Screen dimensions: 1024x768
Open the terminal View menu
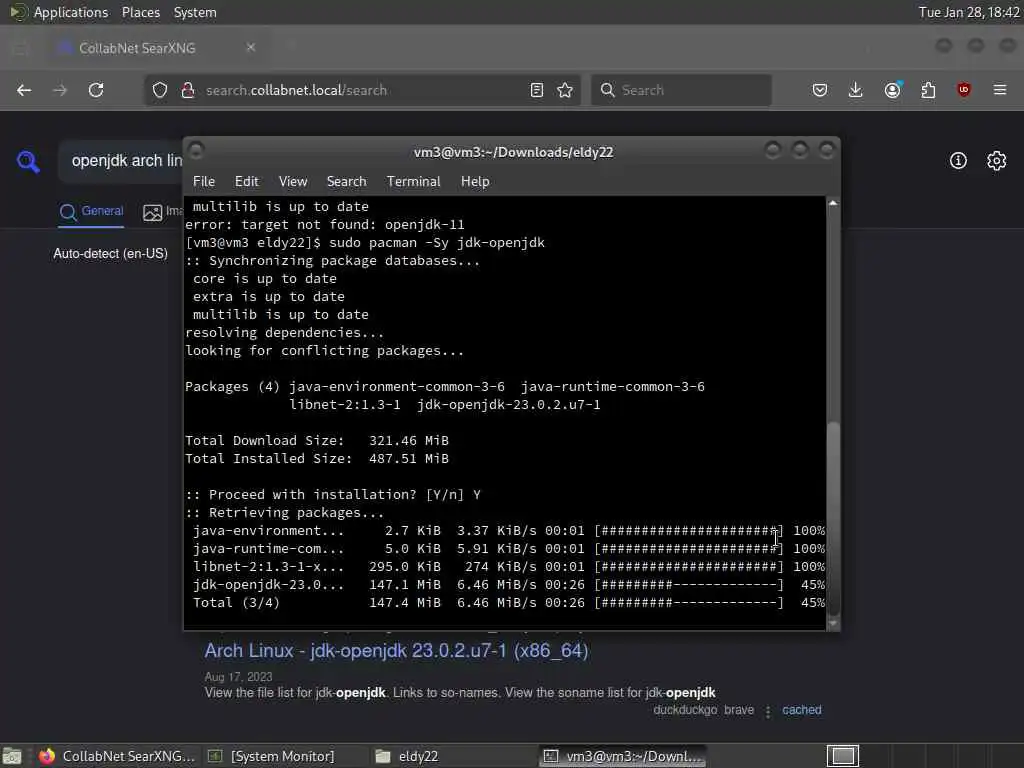coord(293,182)
